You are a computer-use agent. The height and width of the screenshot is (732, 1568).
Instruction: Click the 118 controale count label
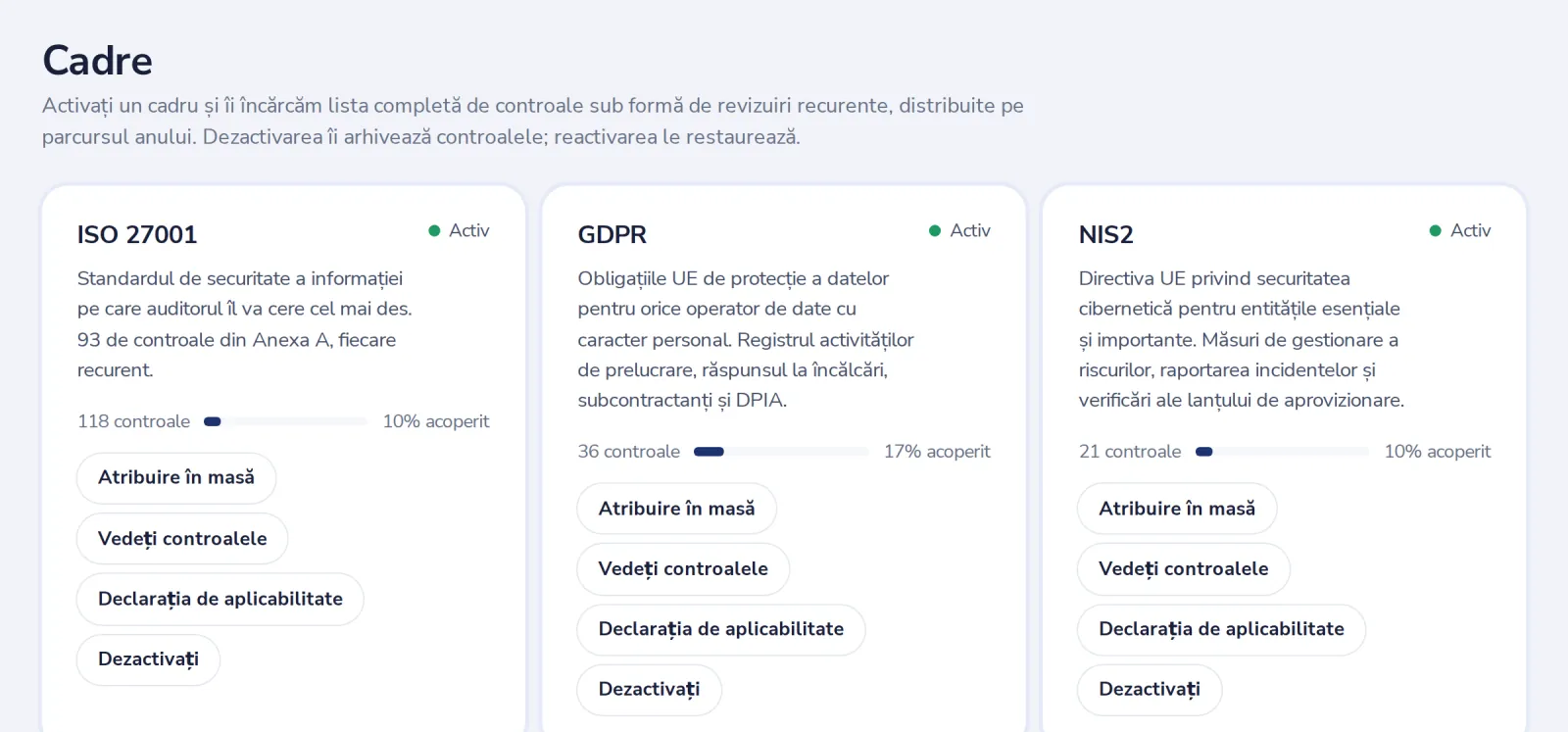coord(134,421)
